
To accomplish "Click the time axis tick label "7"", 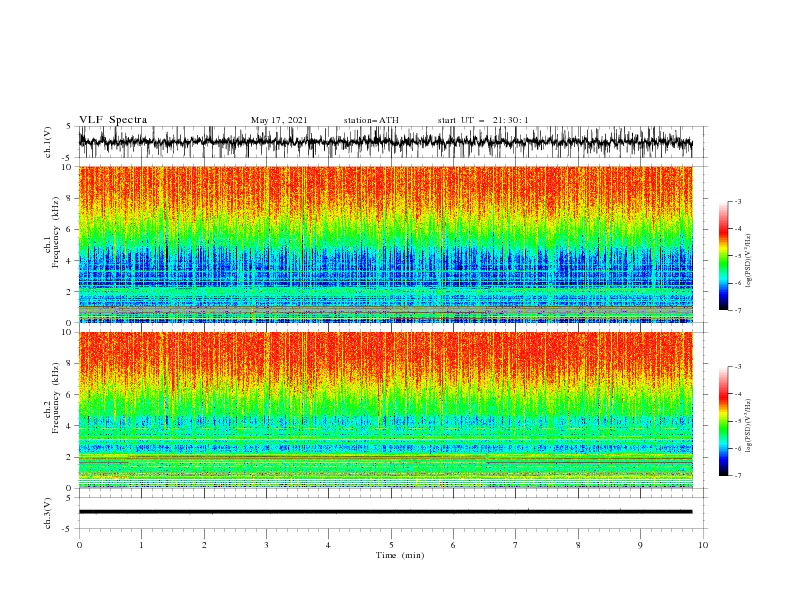I will point(516,545).
